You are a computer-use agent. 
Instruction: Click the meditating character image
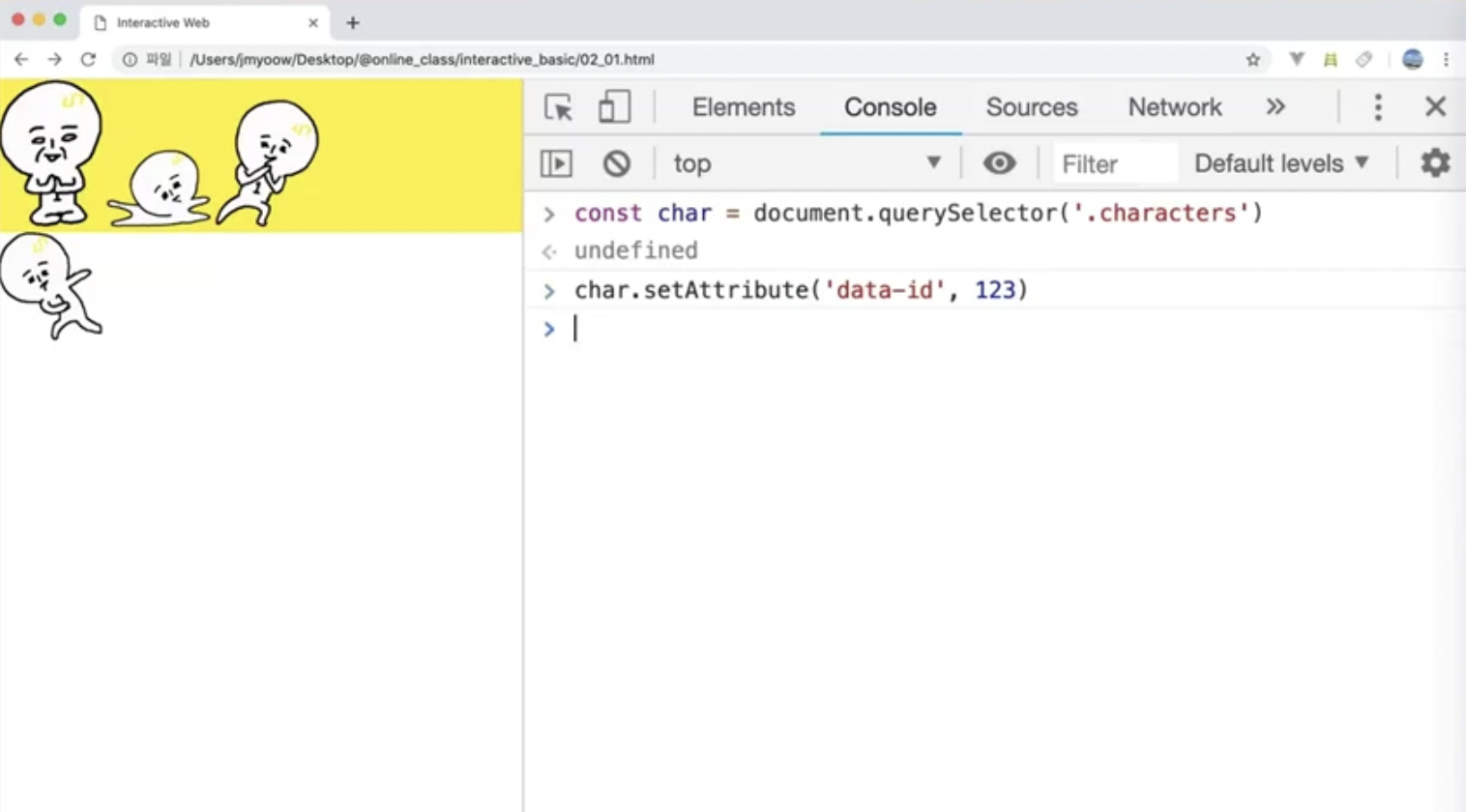[50, 153]
